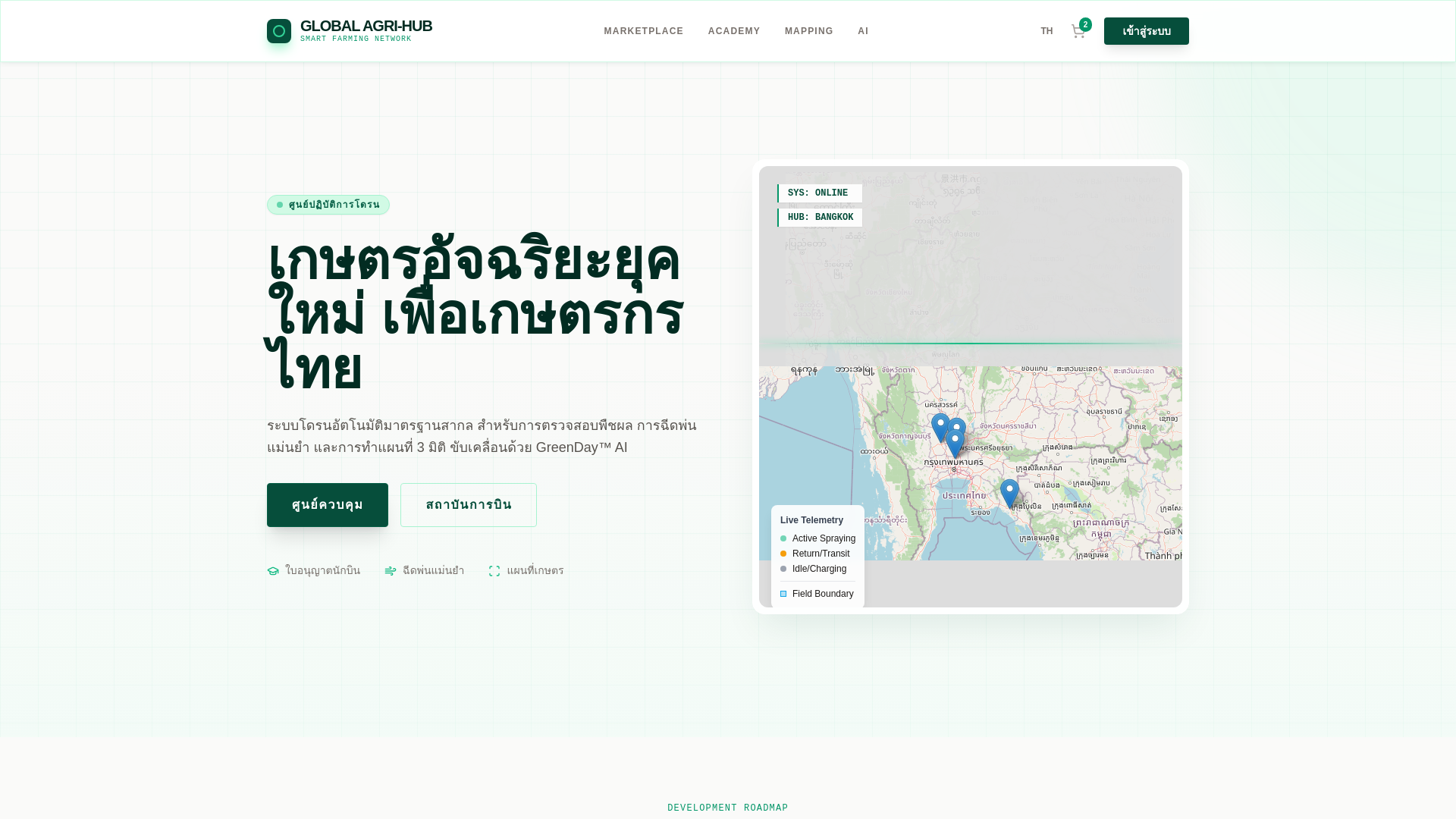The width and height of the screenshot is (1456, 819).
Task: Click the green เข้าสู่ระบบ login button
Action: pos(1147,31)
